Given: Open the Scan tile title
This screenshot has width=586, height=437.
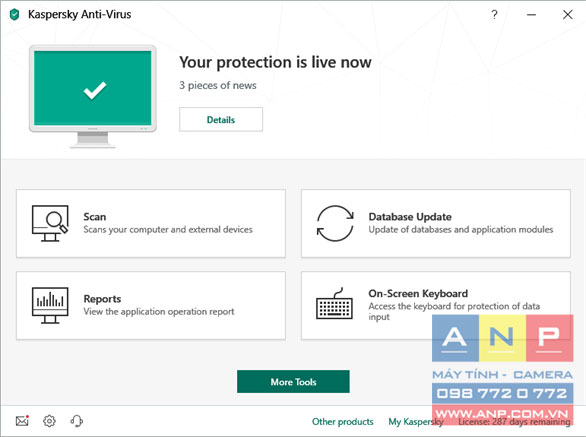Looking at the screenshot, I should click(x=95, y=217).
